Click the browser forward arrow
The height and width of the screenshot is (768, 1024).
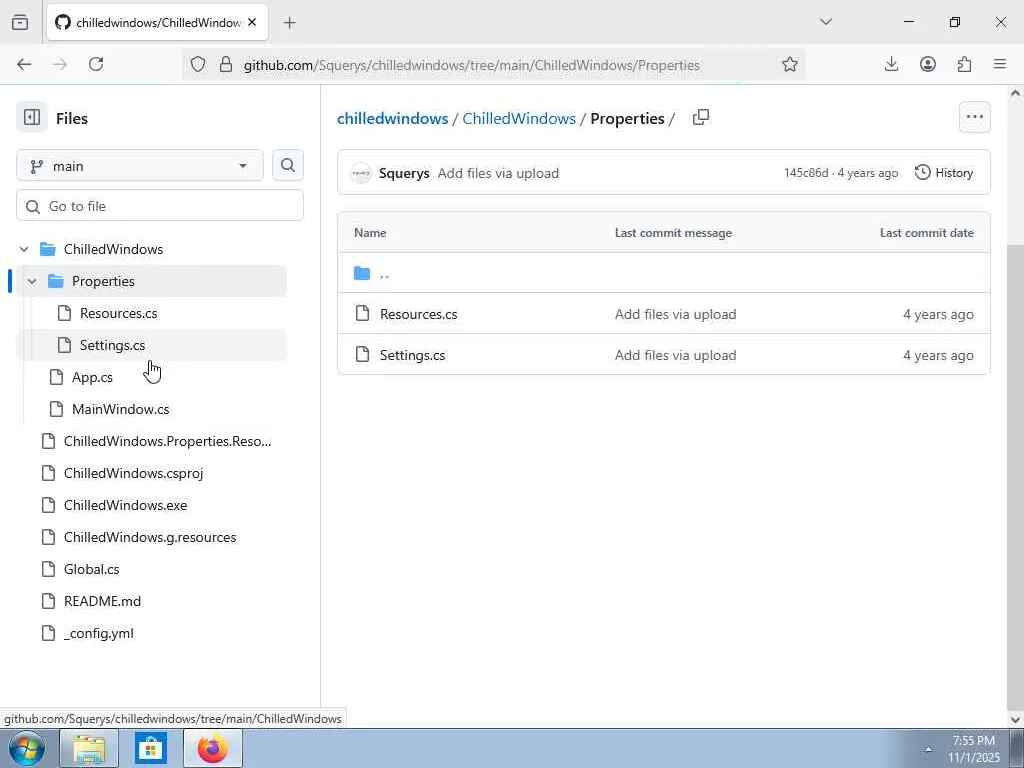pyautogui.click(x=60, y=64)
